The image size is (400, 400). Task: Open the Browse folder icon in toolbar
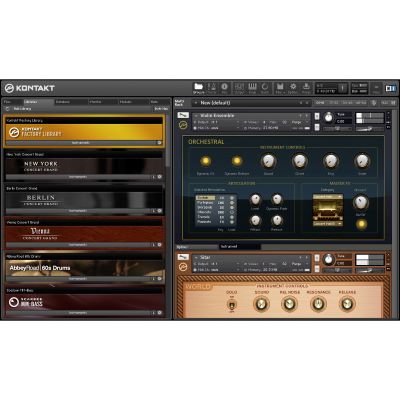click(x=198, y=88)
